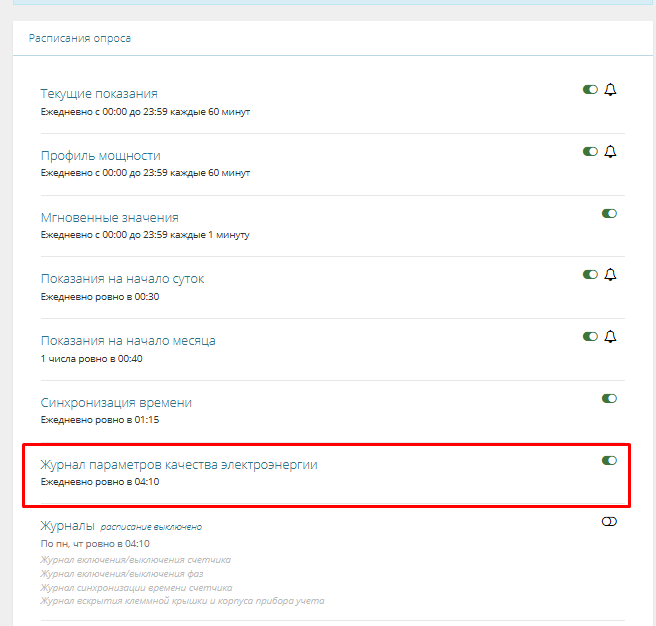Click the schedule text under Текущие показания
This screenshot has height=626, width=656.
145,112
